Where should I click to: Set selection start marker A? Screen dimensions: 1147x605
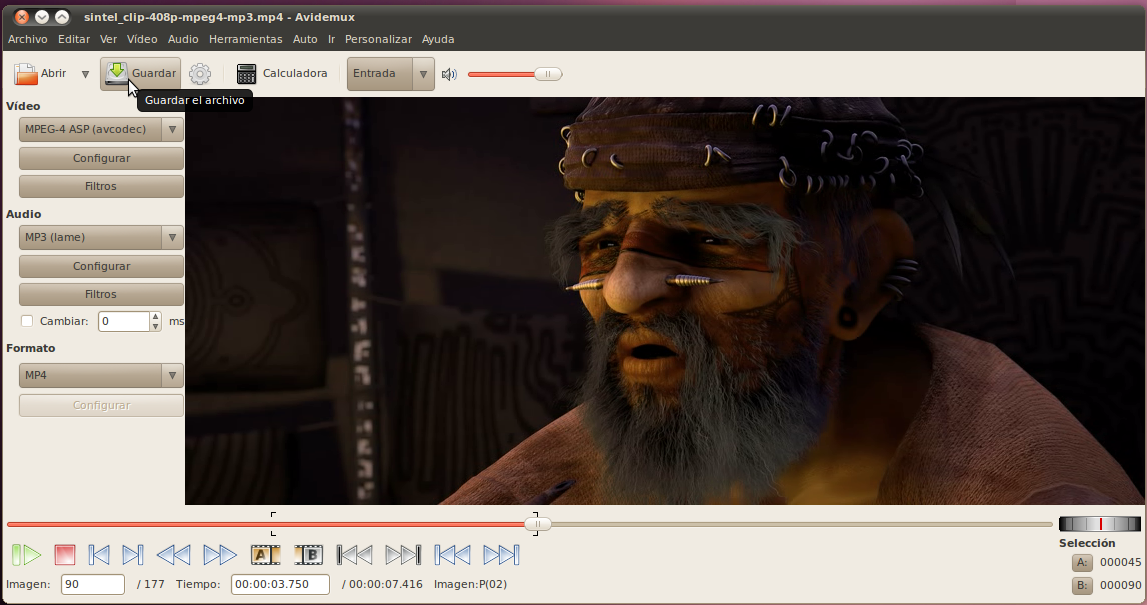[265, 555]
